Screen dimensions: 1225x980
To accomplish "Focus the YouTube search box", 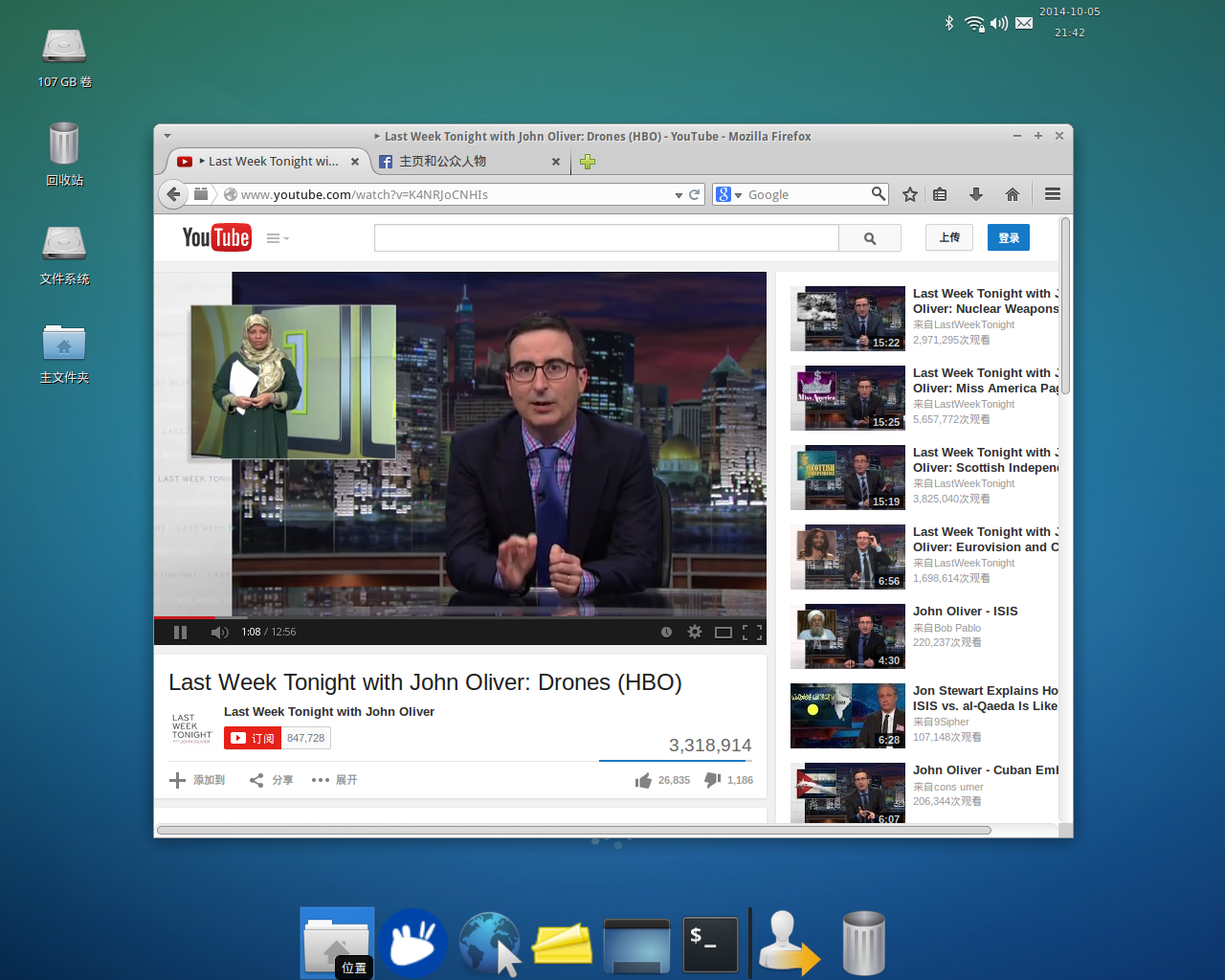I will (x=606, y=238).
